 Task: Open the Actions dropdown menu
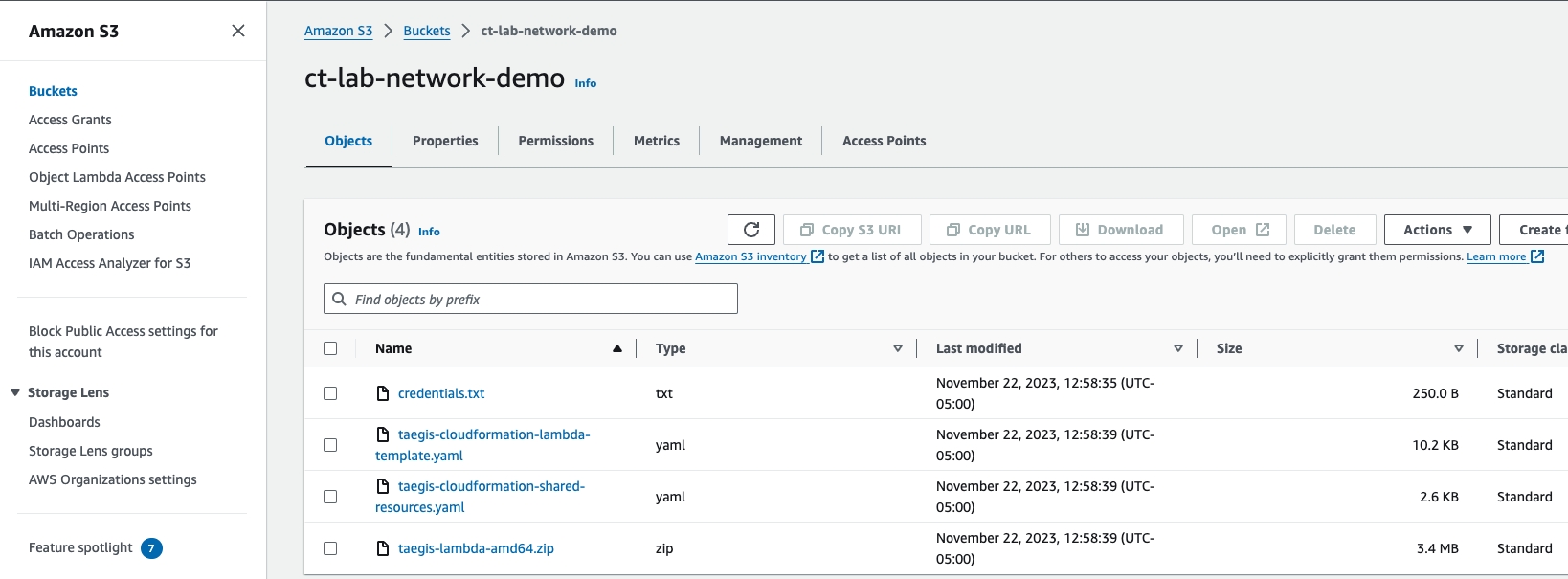(x=1437, y=230)
